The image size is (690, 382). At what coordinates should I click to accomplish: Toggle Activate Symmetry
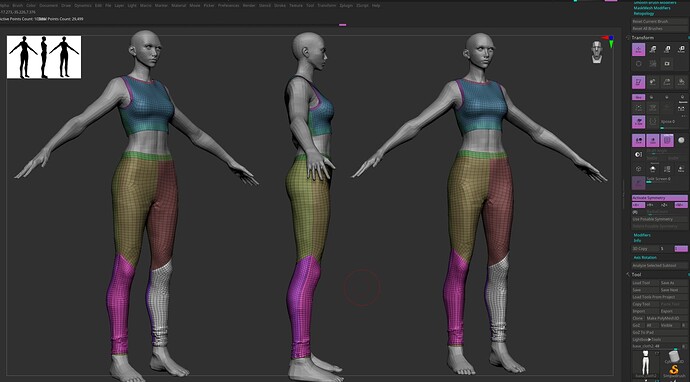[659, 198]
